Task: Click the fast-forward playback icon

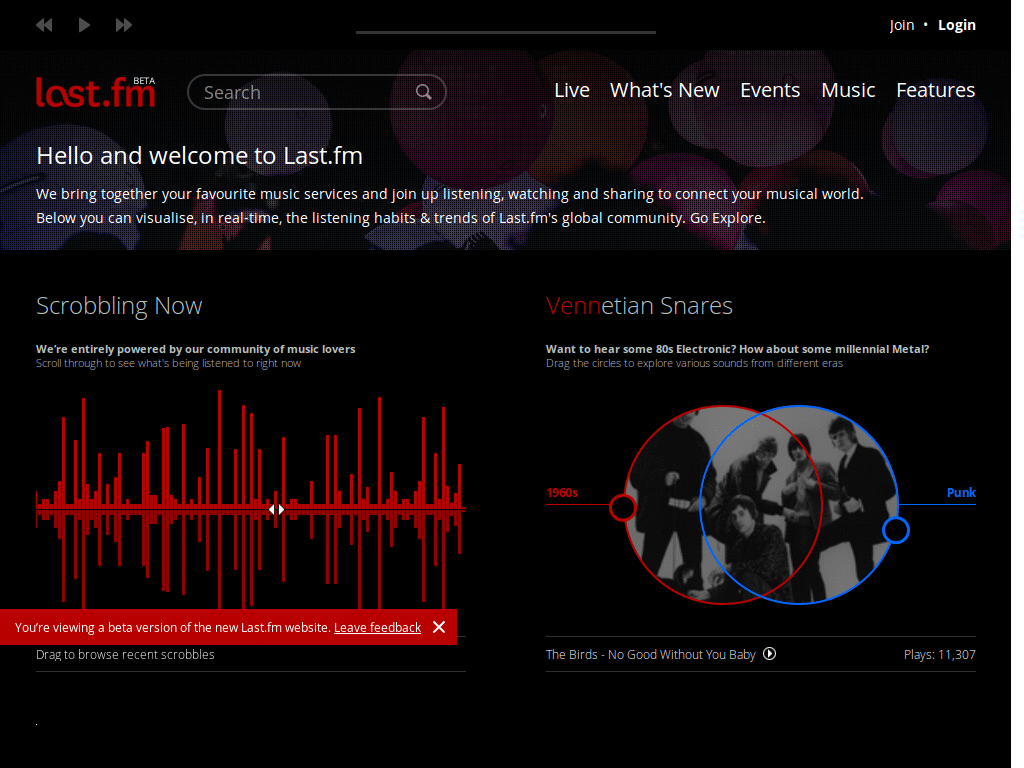Action: pos(124,25)
